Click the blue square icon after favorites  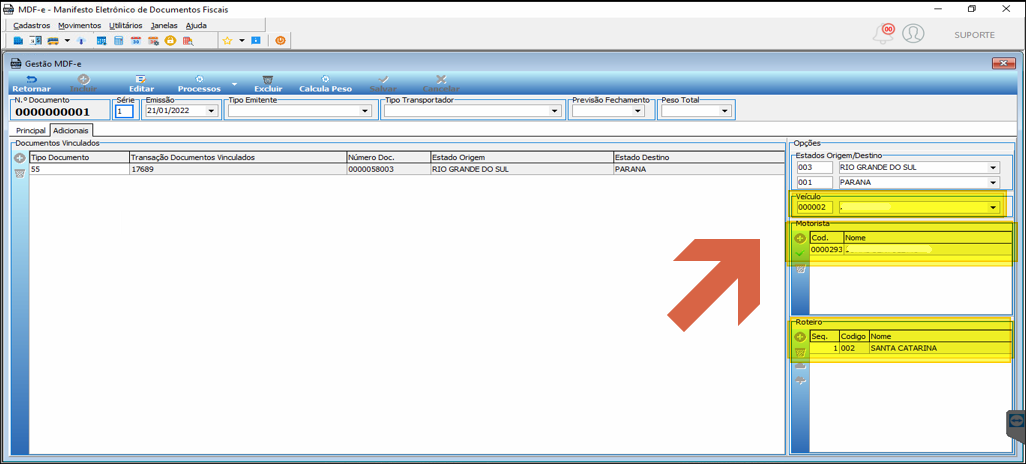click(256, 41)
